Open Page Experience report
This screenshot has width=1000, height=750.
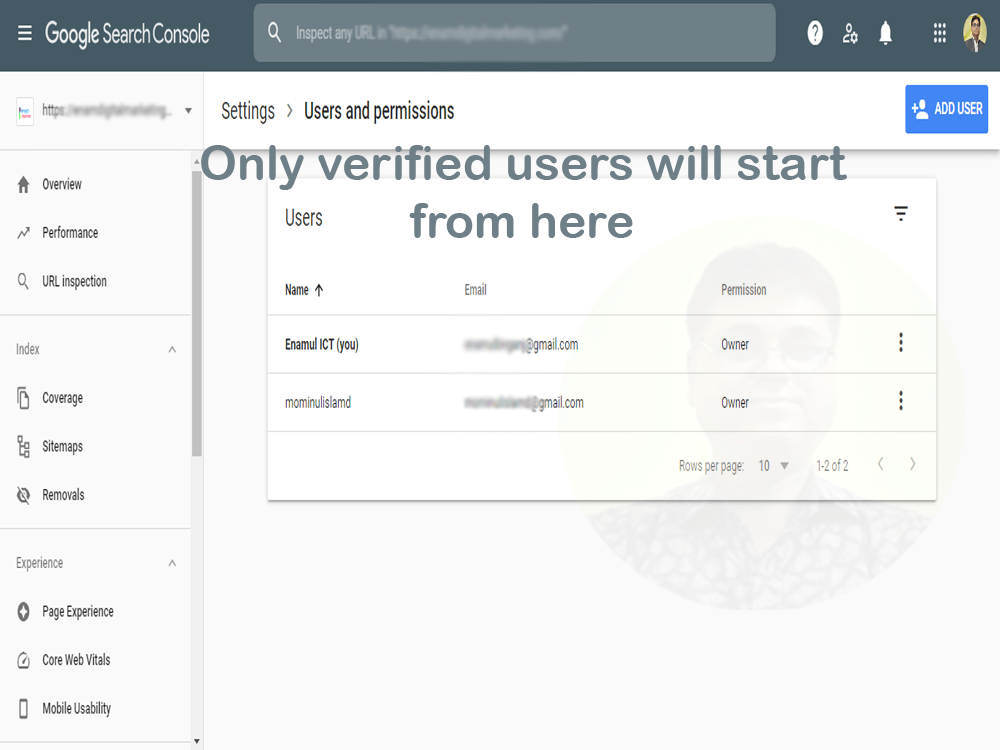(x=78, y=612)
